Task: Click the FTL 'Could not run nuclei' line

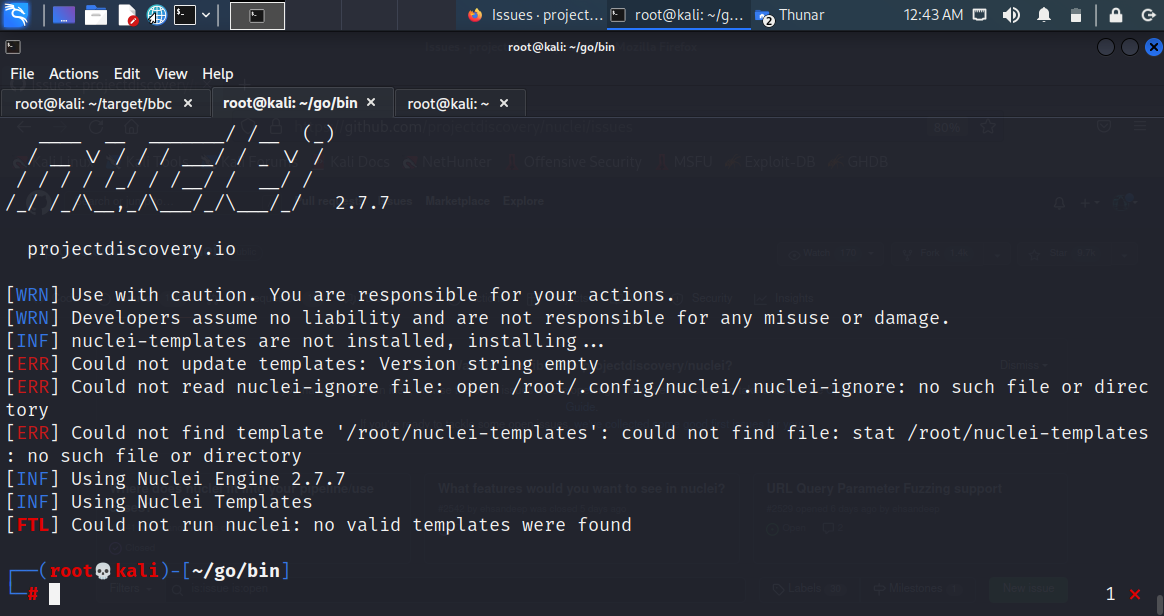Action: [x=318, y=525]
